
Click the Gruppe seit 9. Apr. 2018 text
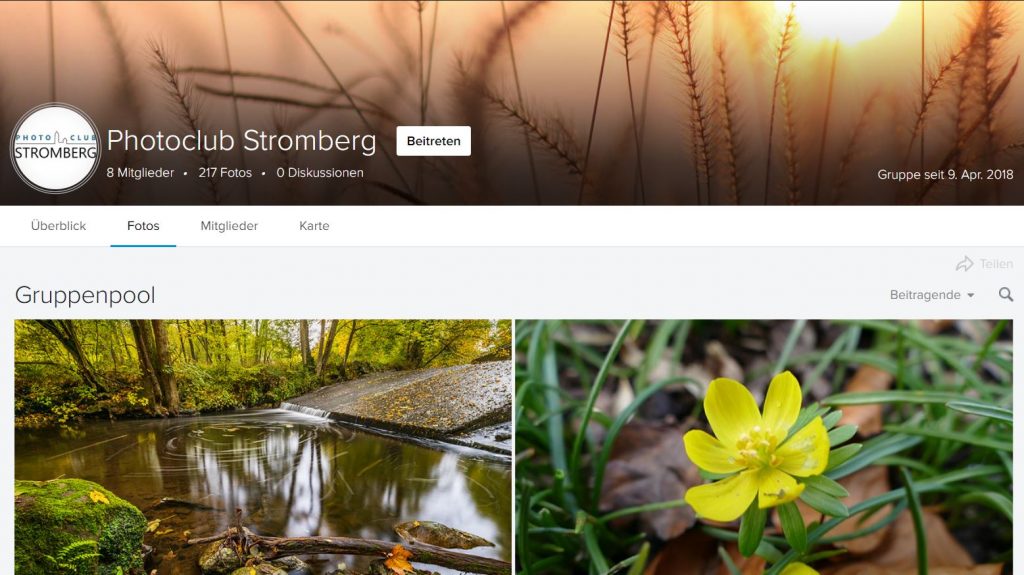click(945, 175)
